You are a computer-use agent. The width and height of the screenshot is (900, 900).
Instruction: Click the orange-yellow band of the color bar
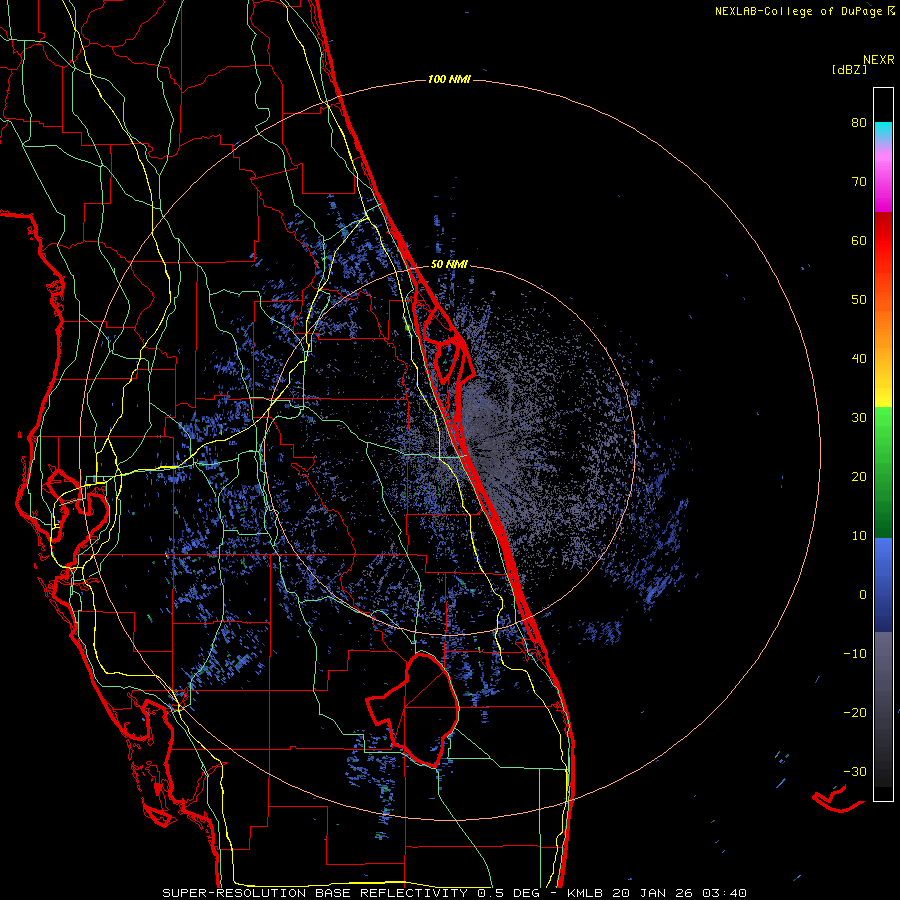point(883,353)
